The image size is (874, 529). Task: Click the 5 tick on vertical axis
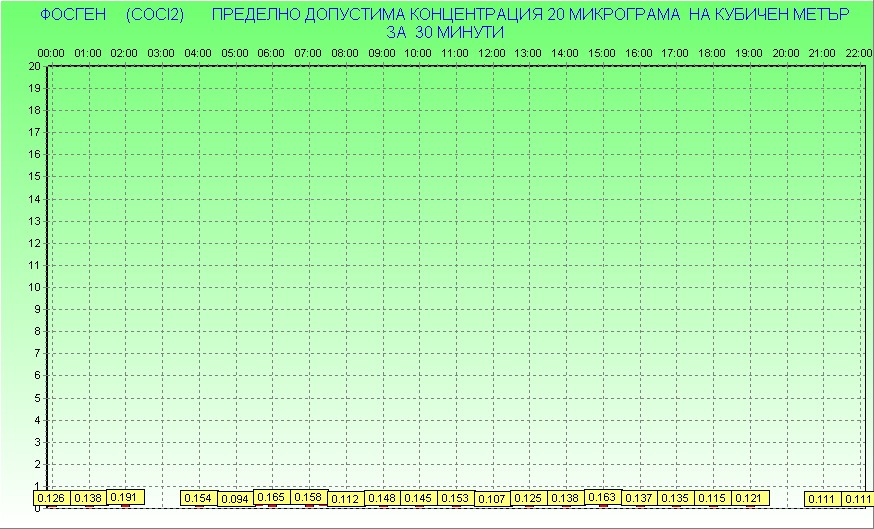pyautogui.click(x=37, y=397)
